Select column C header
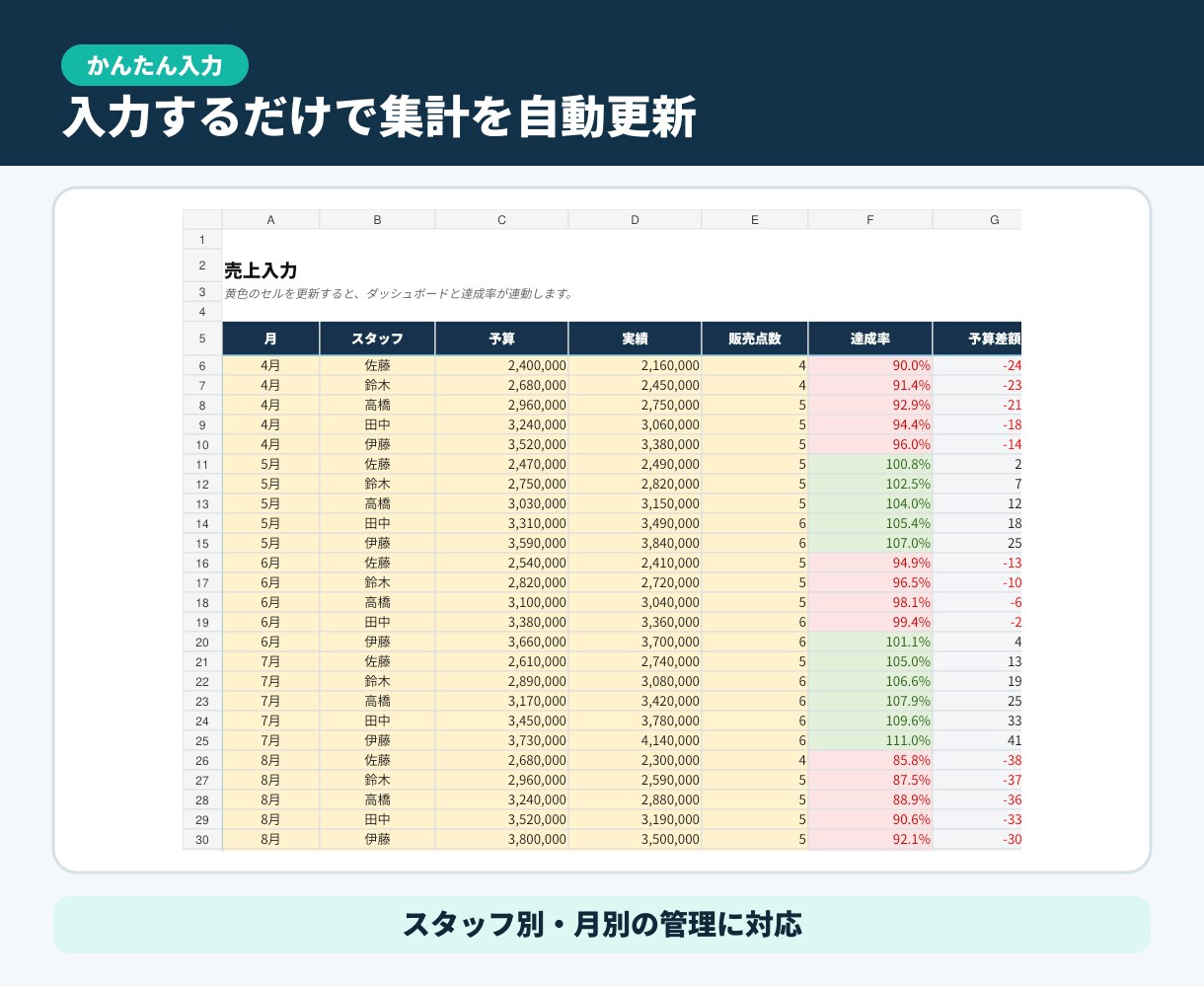Image resolution: width=1204 pixels, height=987 pixels. pyautogui.click(x=501, y=220)
